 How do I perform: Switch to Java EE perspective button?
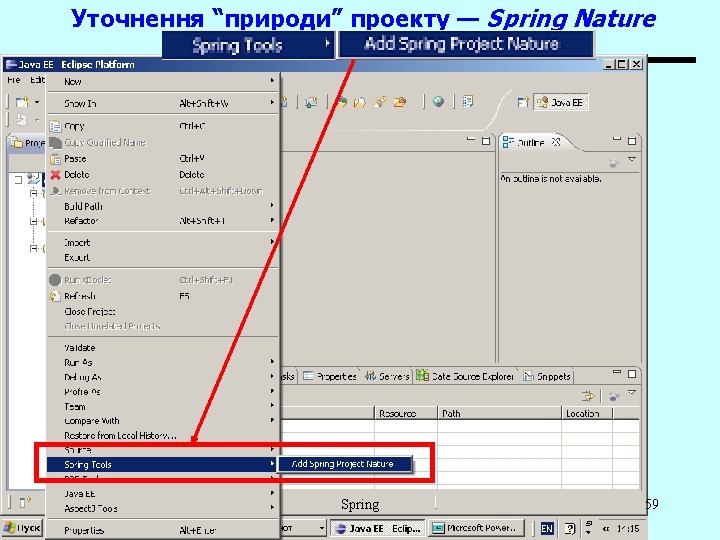561,102
